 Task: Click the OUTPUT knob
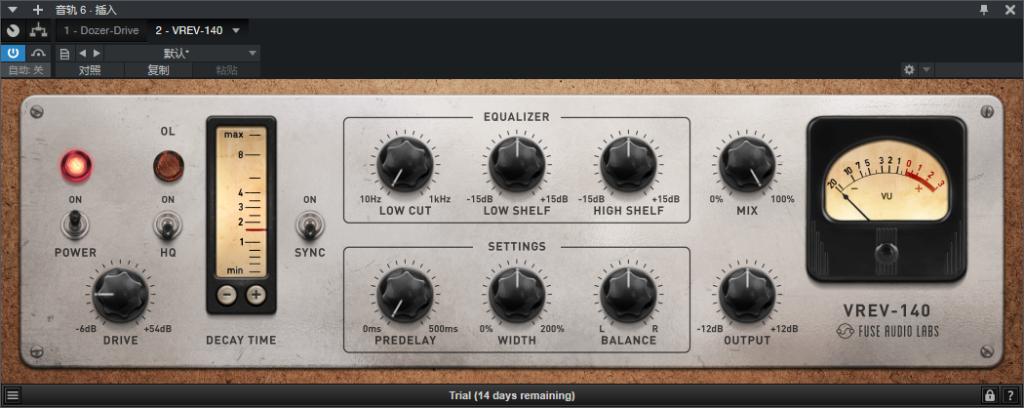pos(747,294)
